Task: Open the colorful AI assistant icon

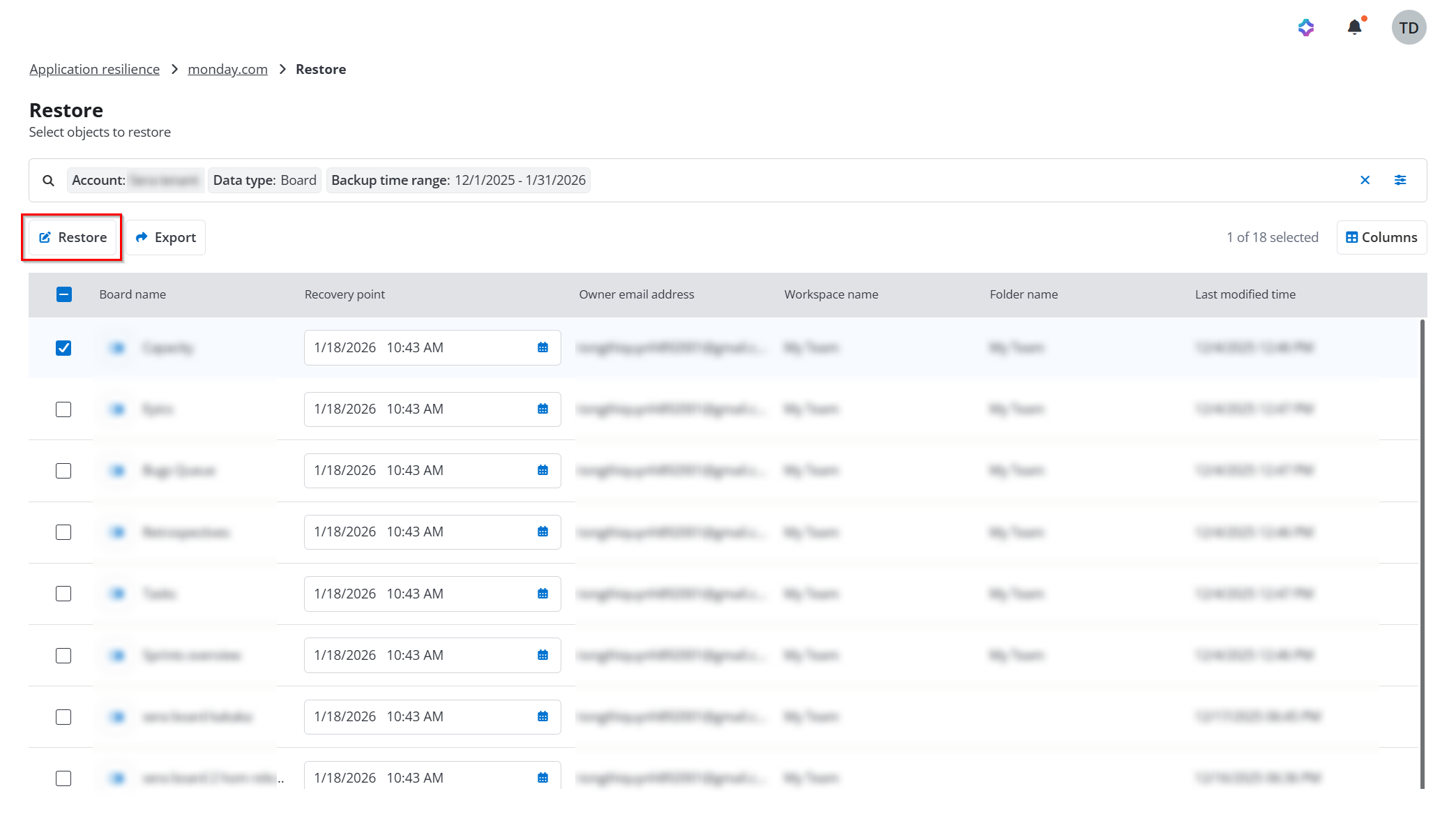Action: point(1306,27)
